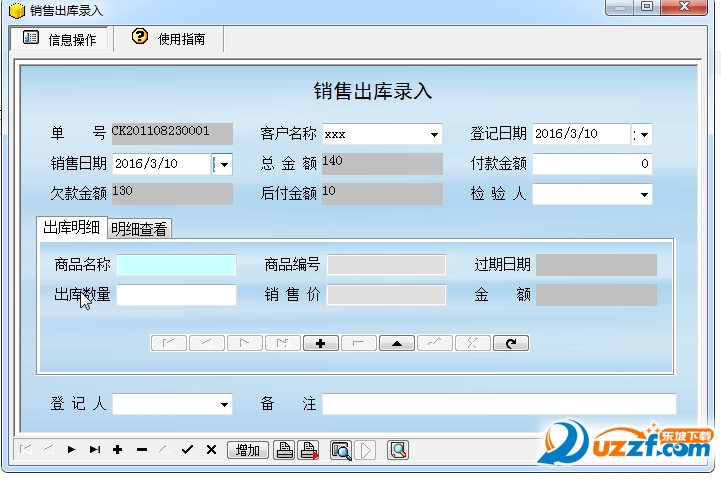Jump to last record in bottom navigator
Screen dimensions: 721x481
coord(95,449)
